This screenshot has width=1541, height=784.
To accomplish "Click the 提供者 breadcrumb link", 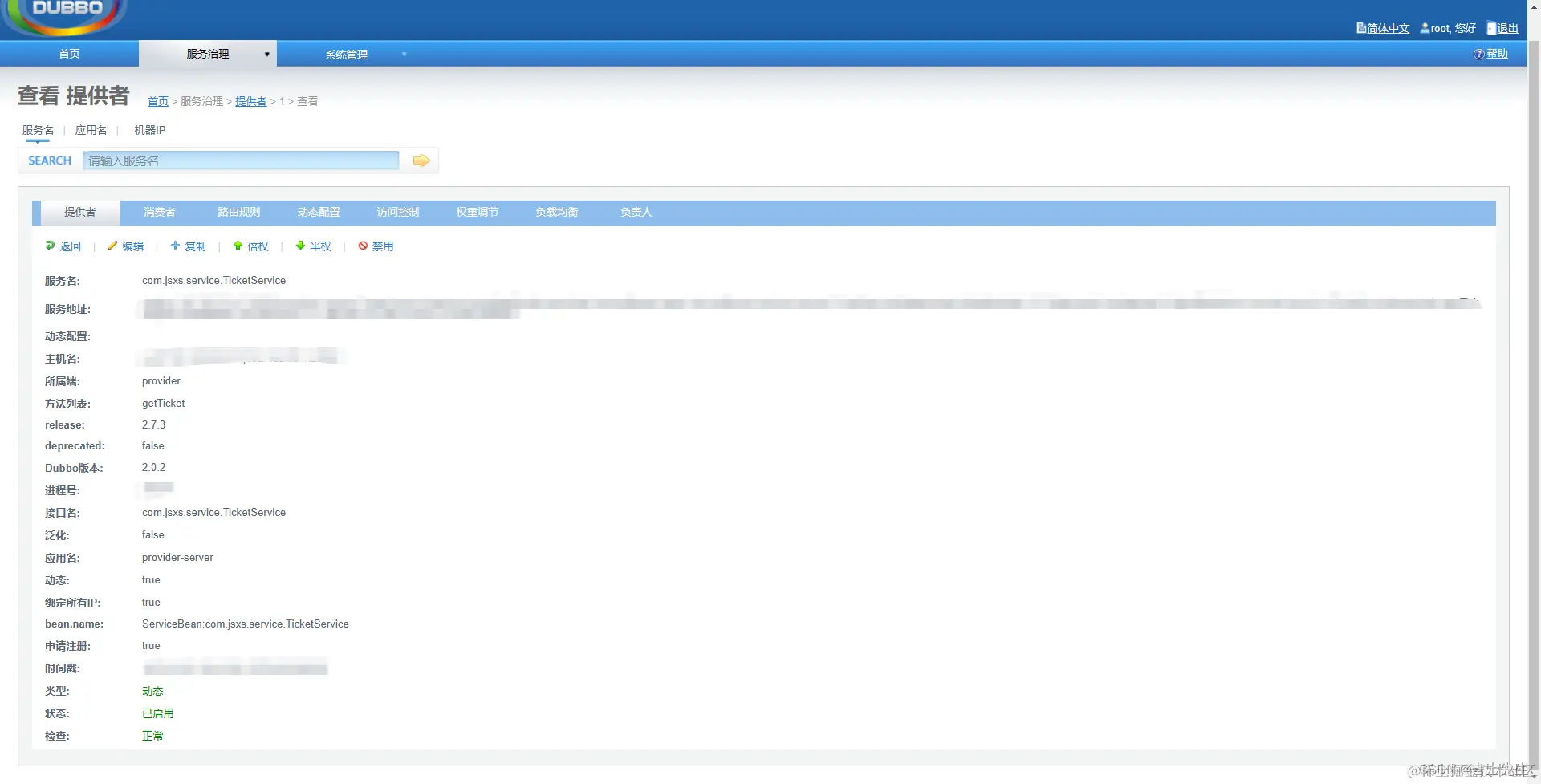I will click(x=251, y=101).
